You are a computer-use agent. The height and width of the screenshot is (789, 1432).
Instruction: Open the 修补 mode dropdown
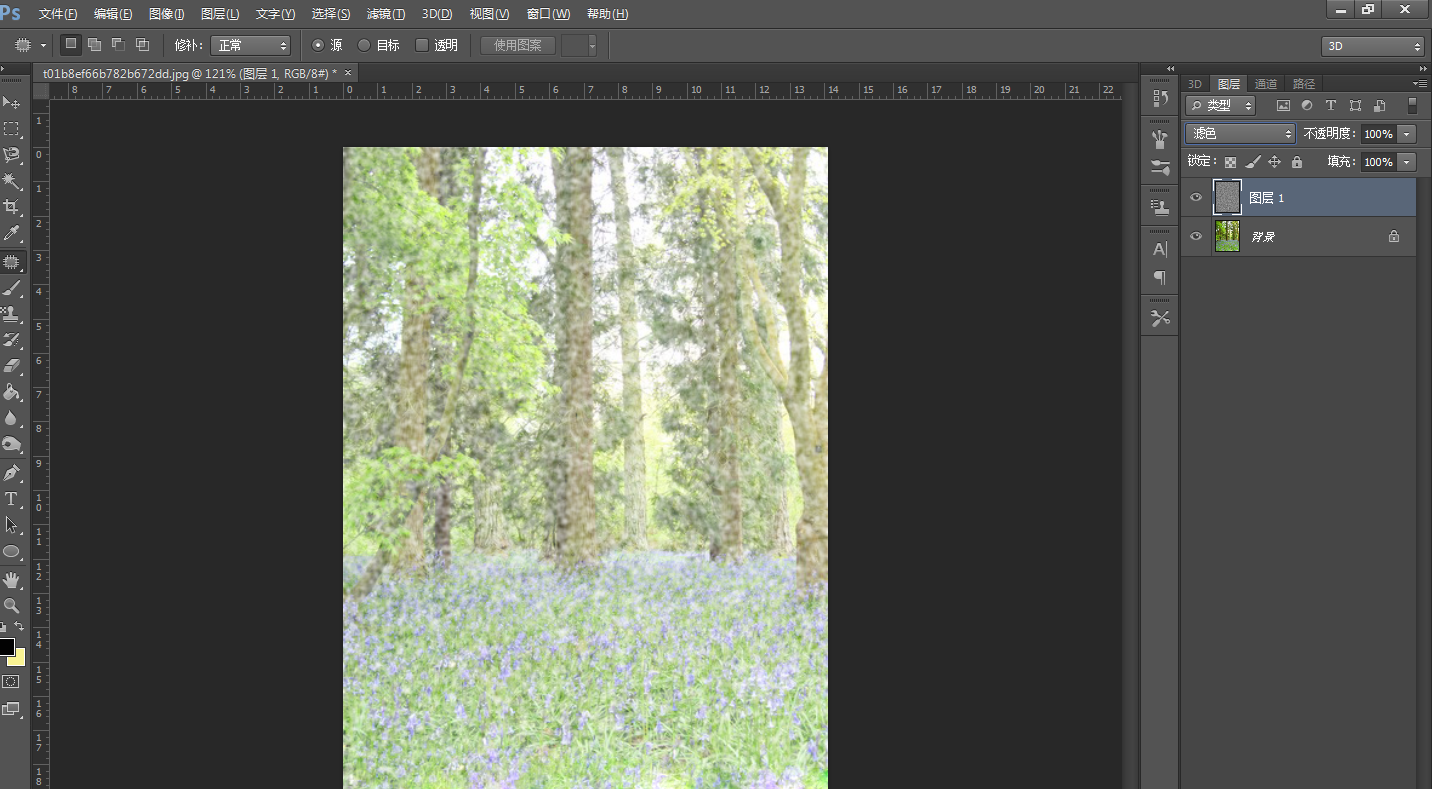click(x=250, y=45)
